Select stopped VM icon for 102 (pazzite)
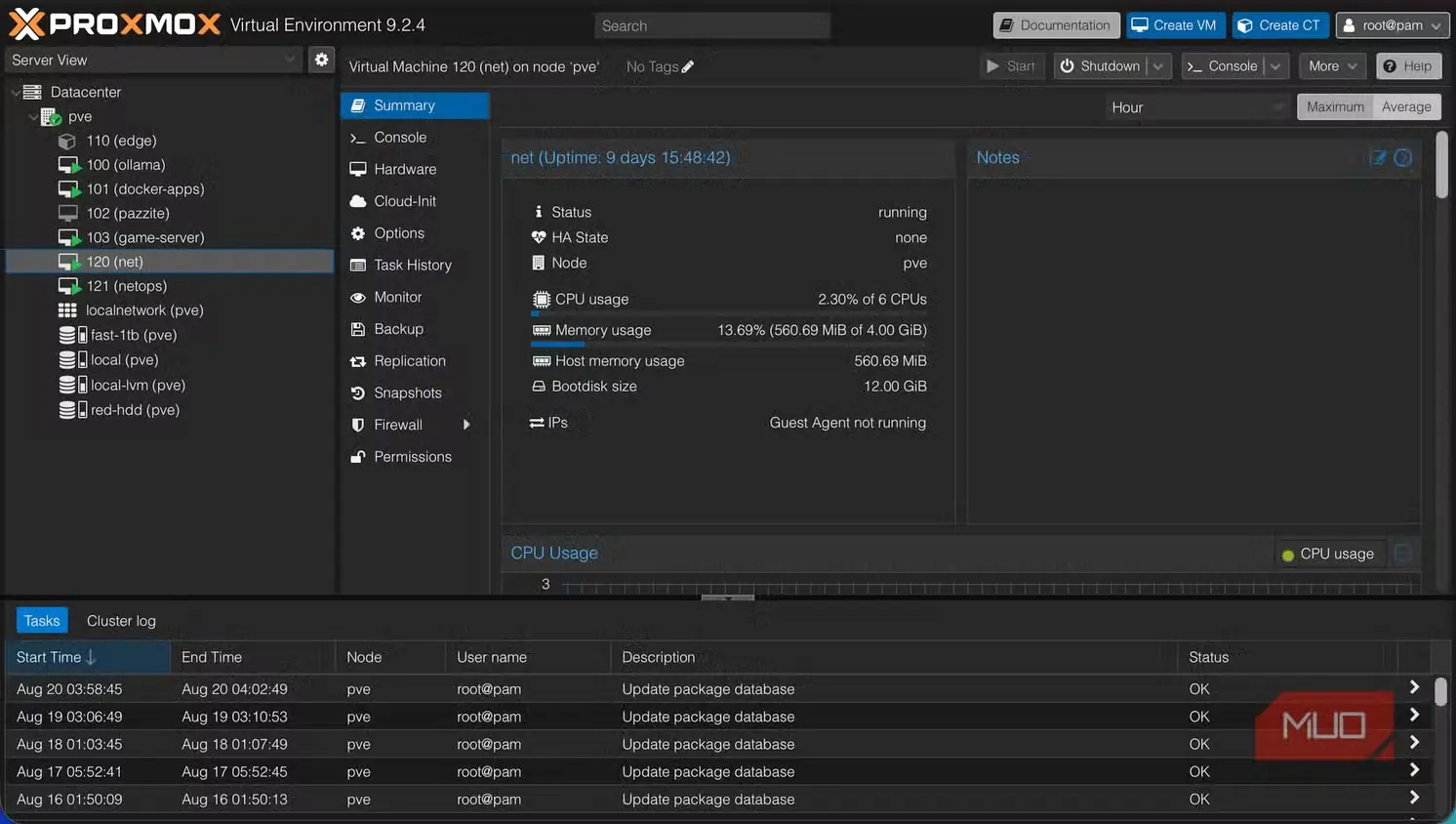The image size is (1456, 824). click(68, 213)
